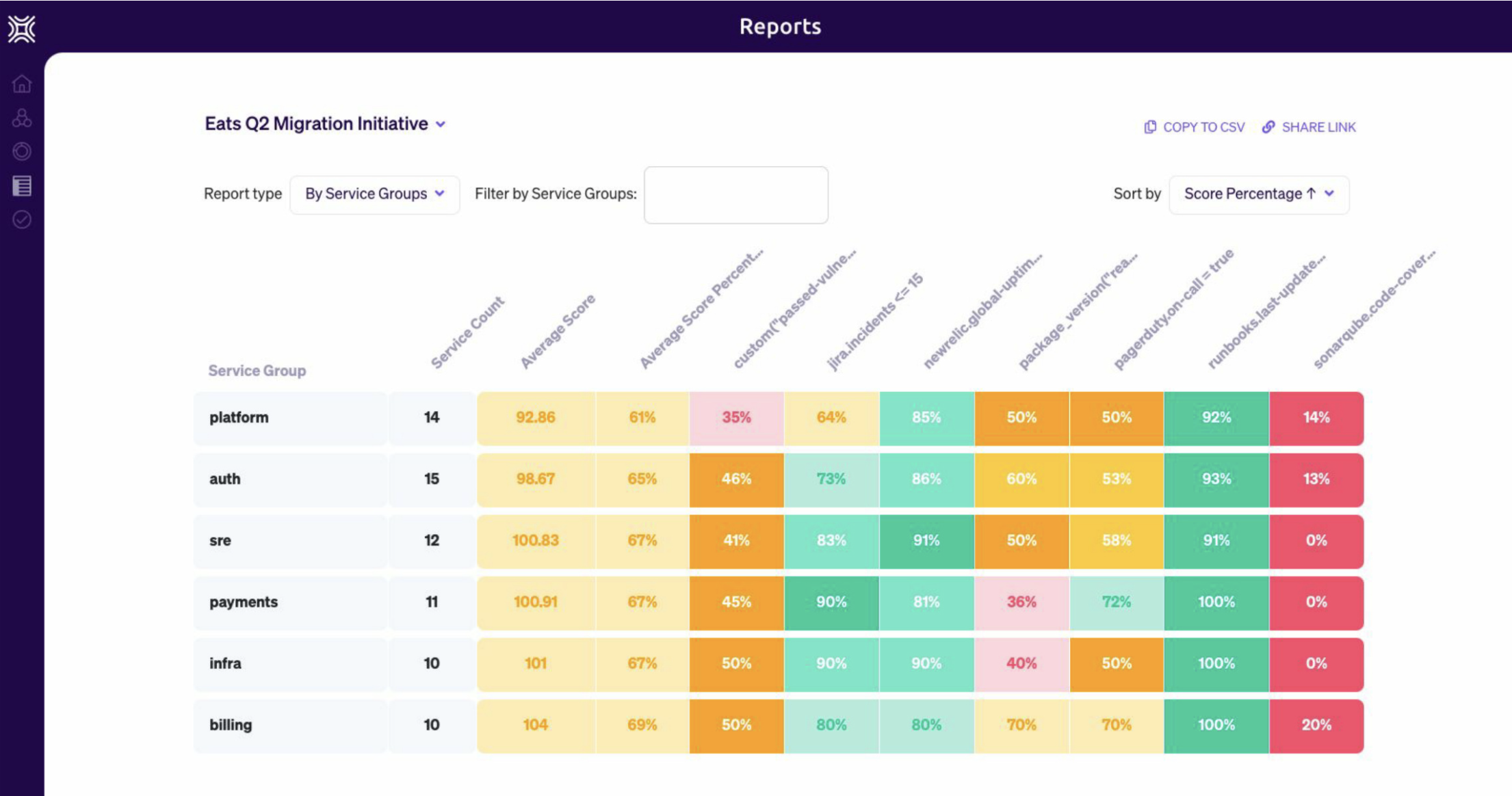Select the billing service group row

(x=231, y=725)
